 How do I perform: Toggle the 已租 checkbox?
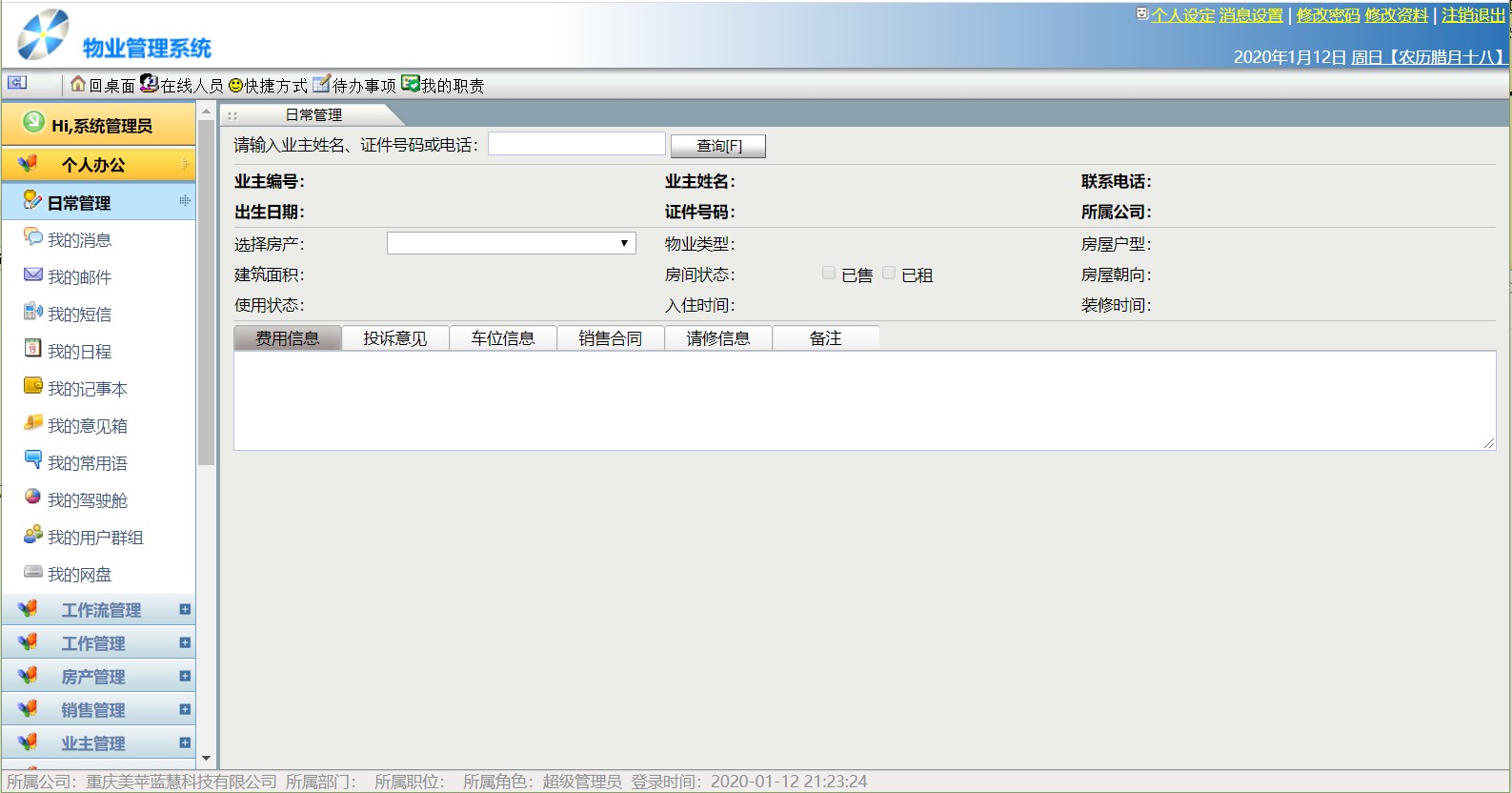coord(889,274)
